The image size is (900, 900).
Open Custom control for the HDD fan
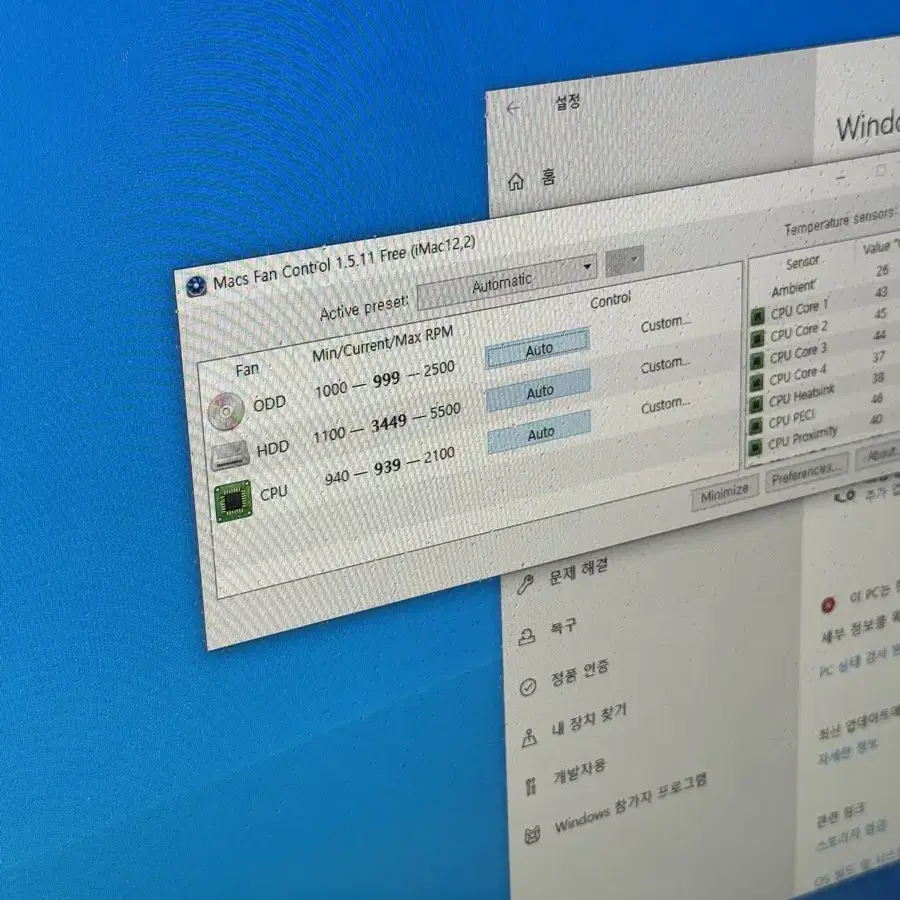(665, 364)
